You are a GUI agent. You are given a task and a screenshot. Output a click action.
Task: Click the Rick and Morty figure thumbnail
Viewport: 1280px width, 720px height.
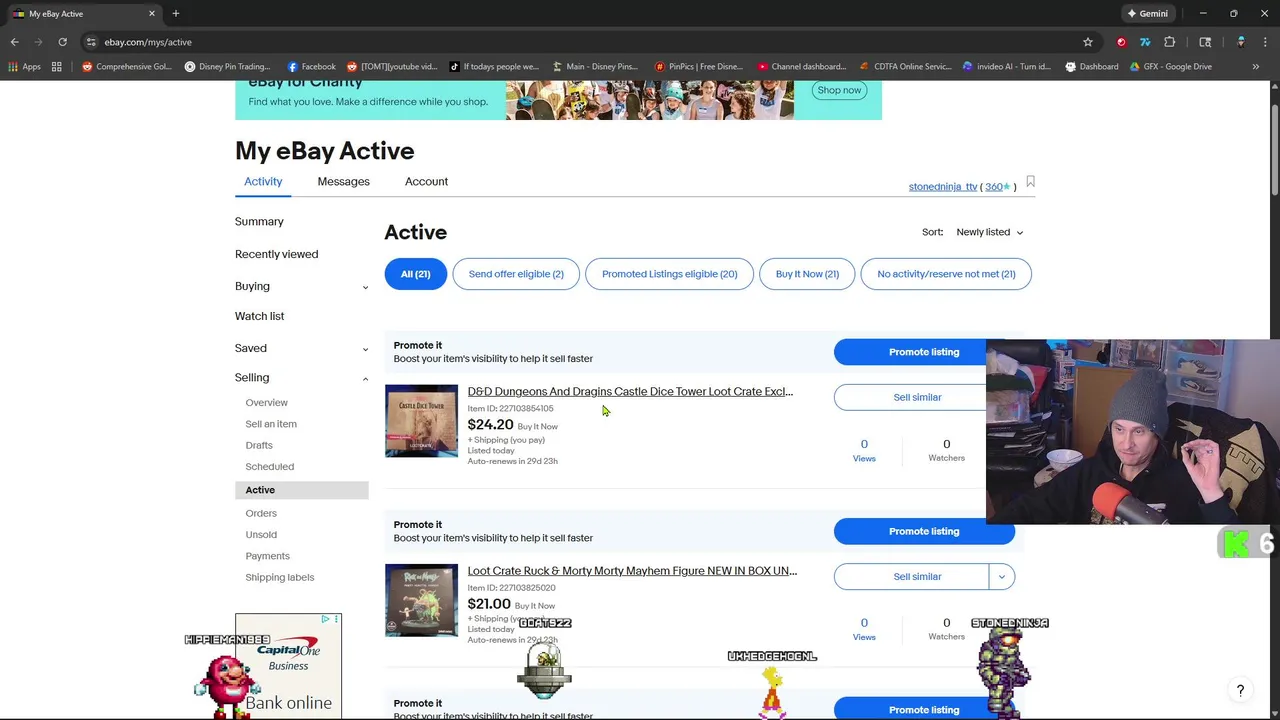[421, 600]
